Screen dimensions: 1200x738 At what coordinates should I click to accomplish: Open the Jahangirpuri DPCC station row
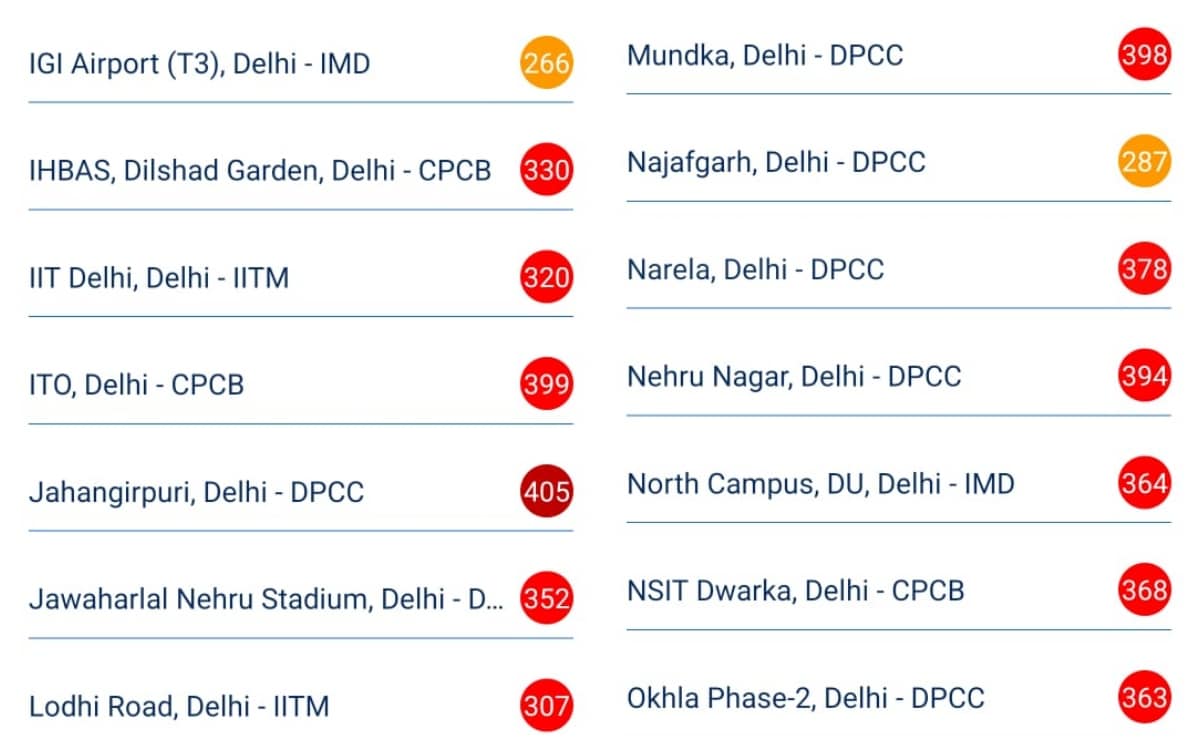click(196, 493)
